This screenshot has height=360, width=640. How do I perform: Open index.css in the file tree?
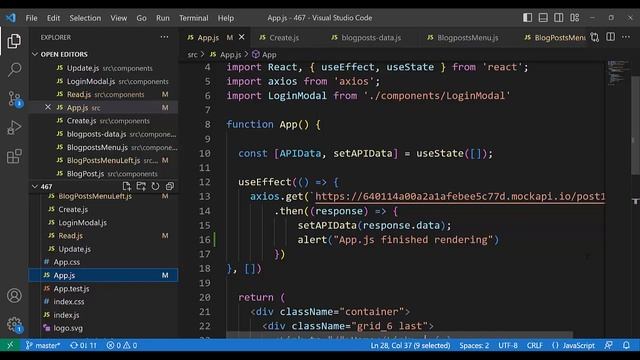point(104,302)
